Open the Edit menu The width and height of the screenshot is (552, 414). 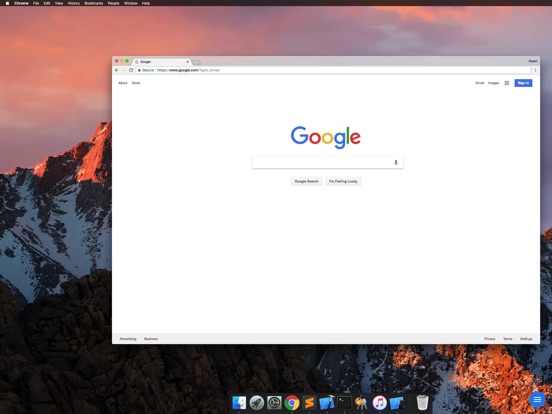[47, 3]
